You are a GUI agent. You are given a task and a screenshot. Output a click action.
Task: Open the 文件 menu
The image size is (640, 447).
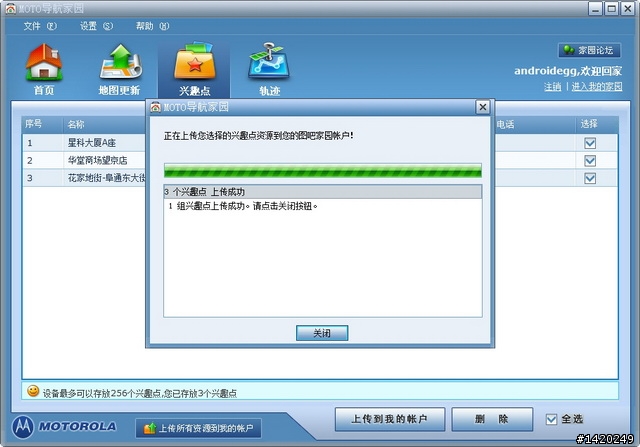click(x=40, y=26)
